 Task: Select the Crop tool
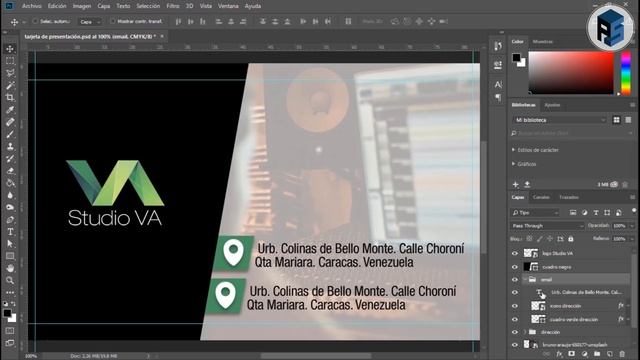tap(10, 98)
